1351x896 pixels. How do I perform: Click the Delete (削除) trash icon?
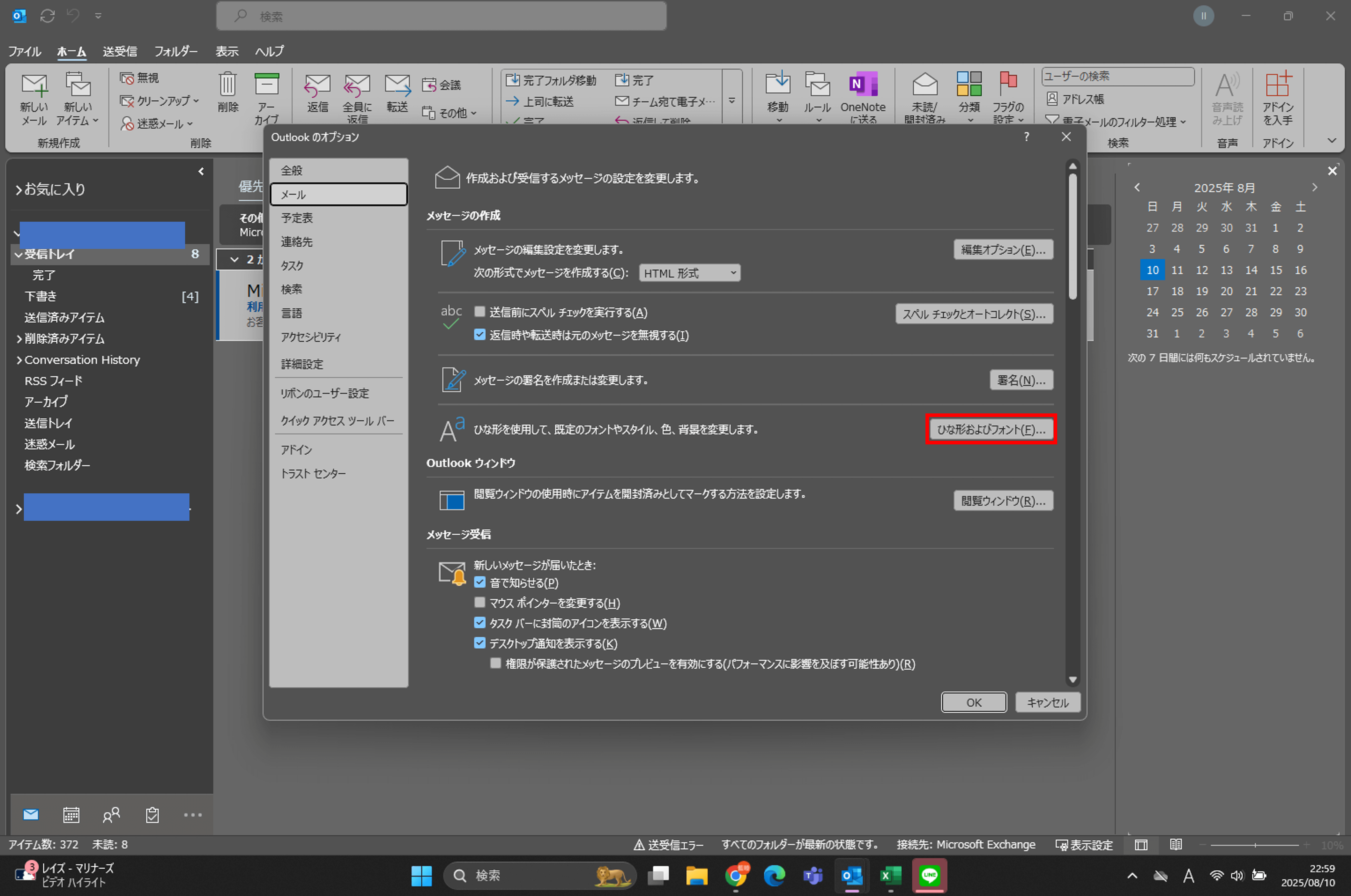227,84
